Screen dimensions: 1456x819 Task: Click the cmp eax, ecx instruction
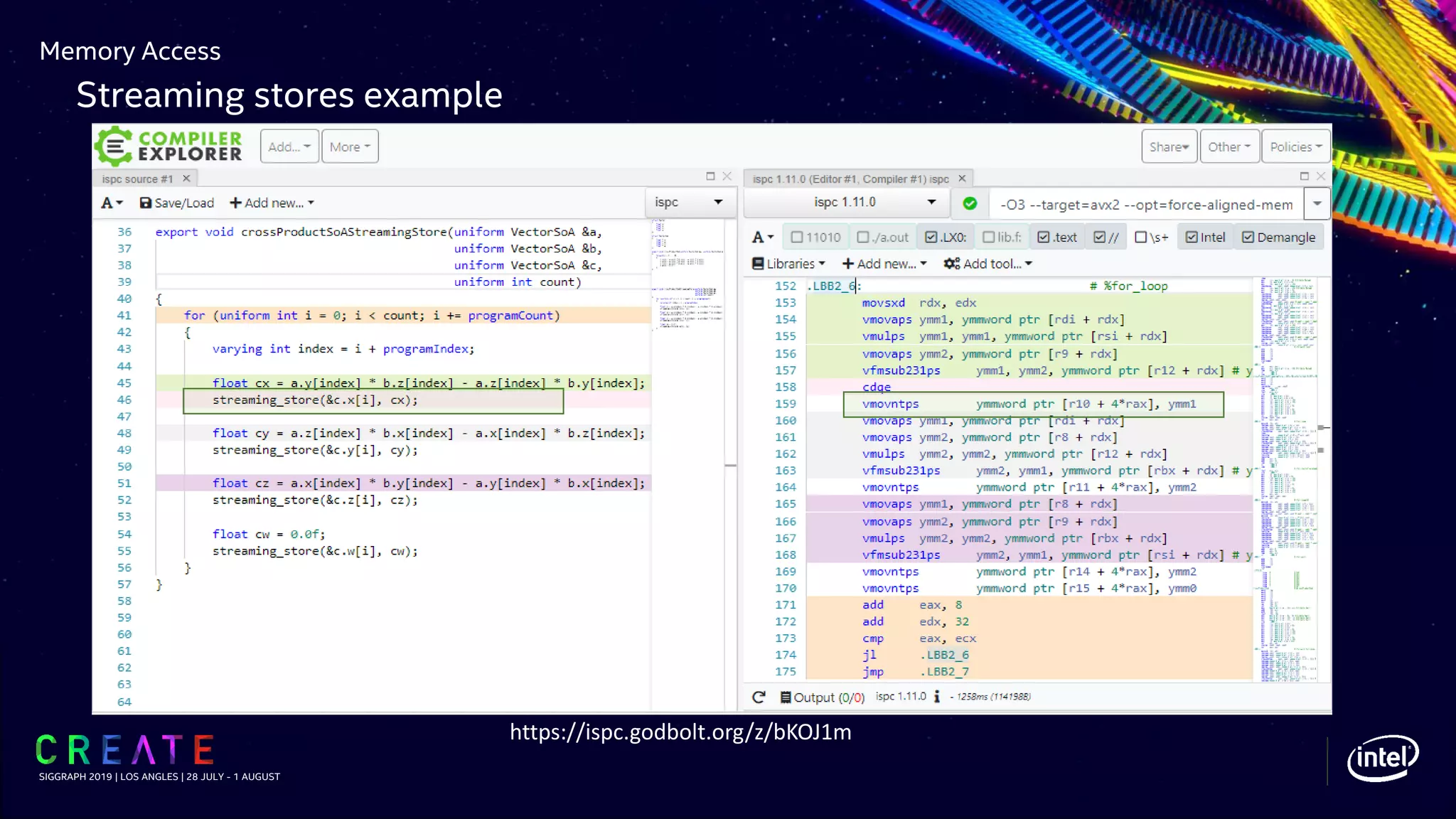tap(919, 638)
